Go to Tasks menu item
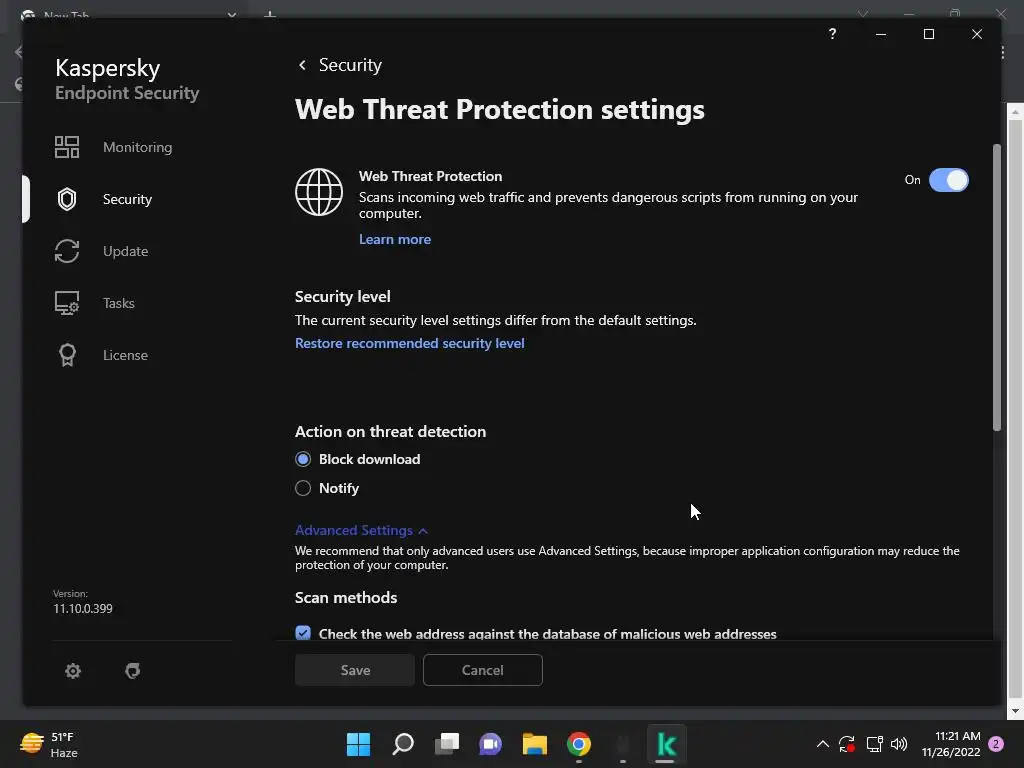1024x768 pixels. point(118,303)
